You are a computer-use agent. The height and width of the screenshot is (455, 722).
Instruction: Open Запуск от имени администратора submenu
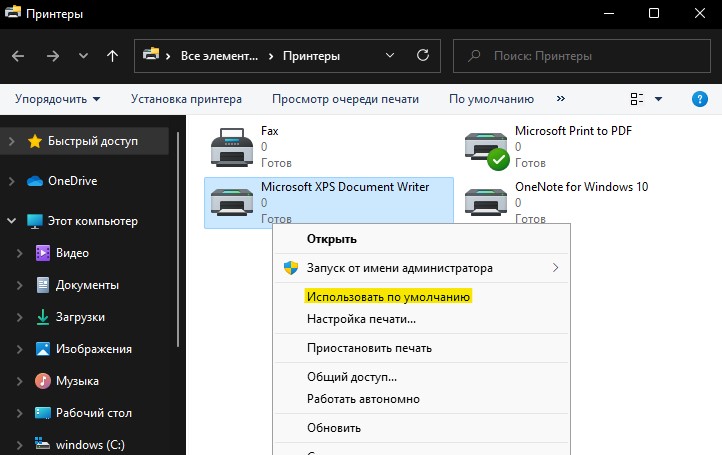point(421,268)
